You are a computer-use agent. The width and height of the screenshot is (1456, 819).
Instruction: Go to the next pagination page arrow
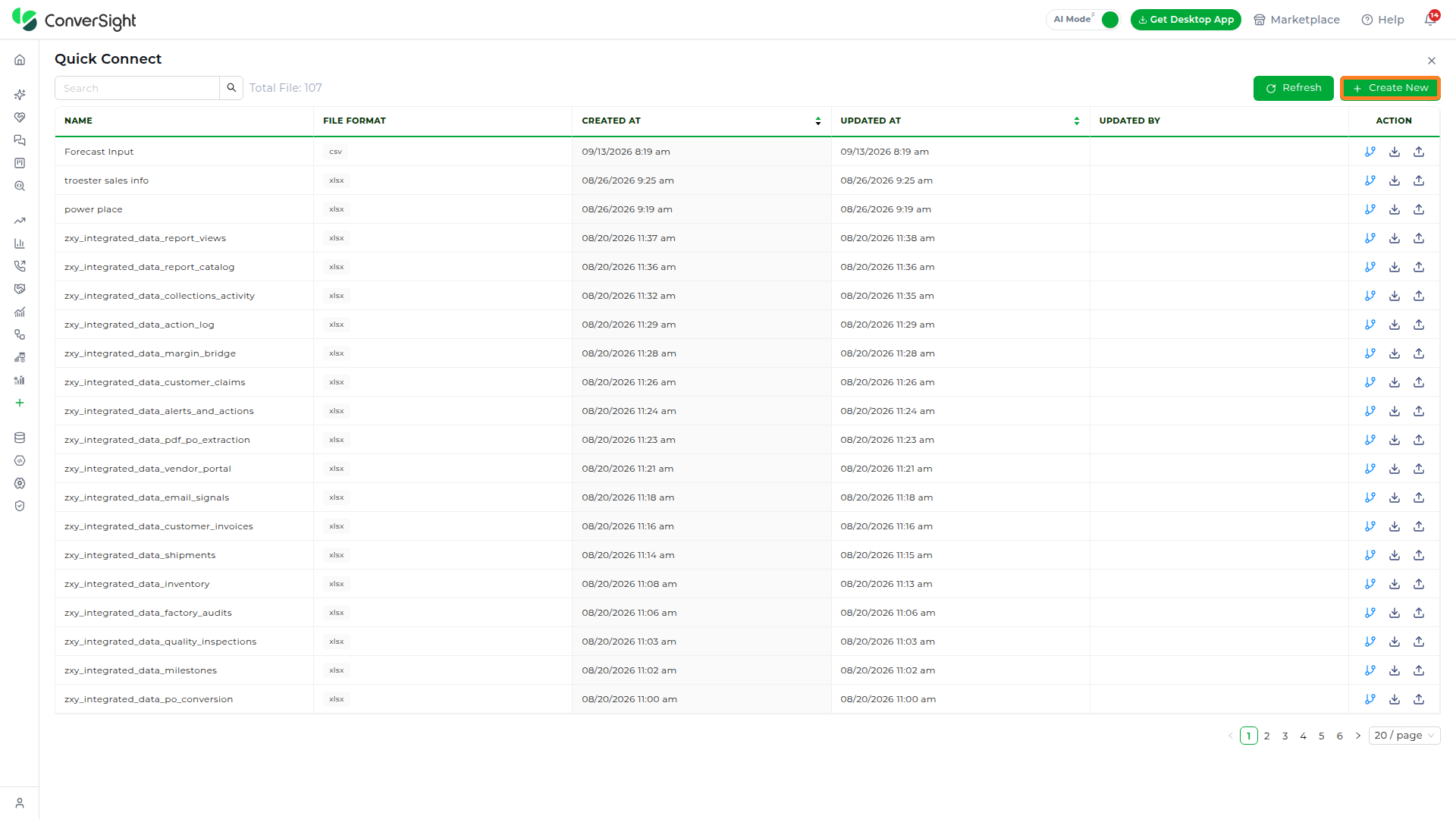coord(1358,736)
